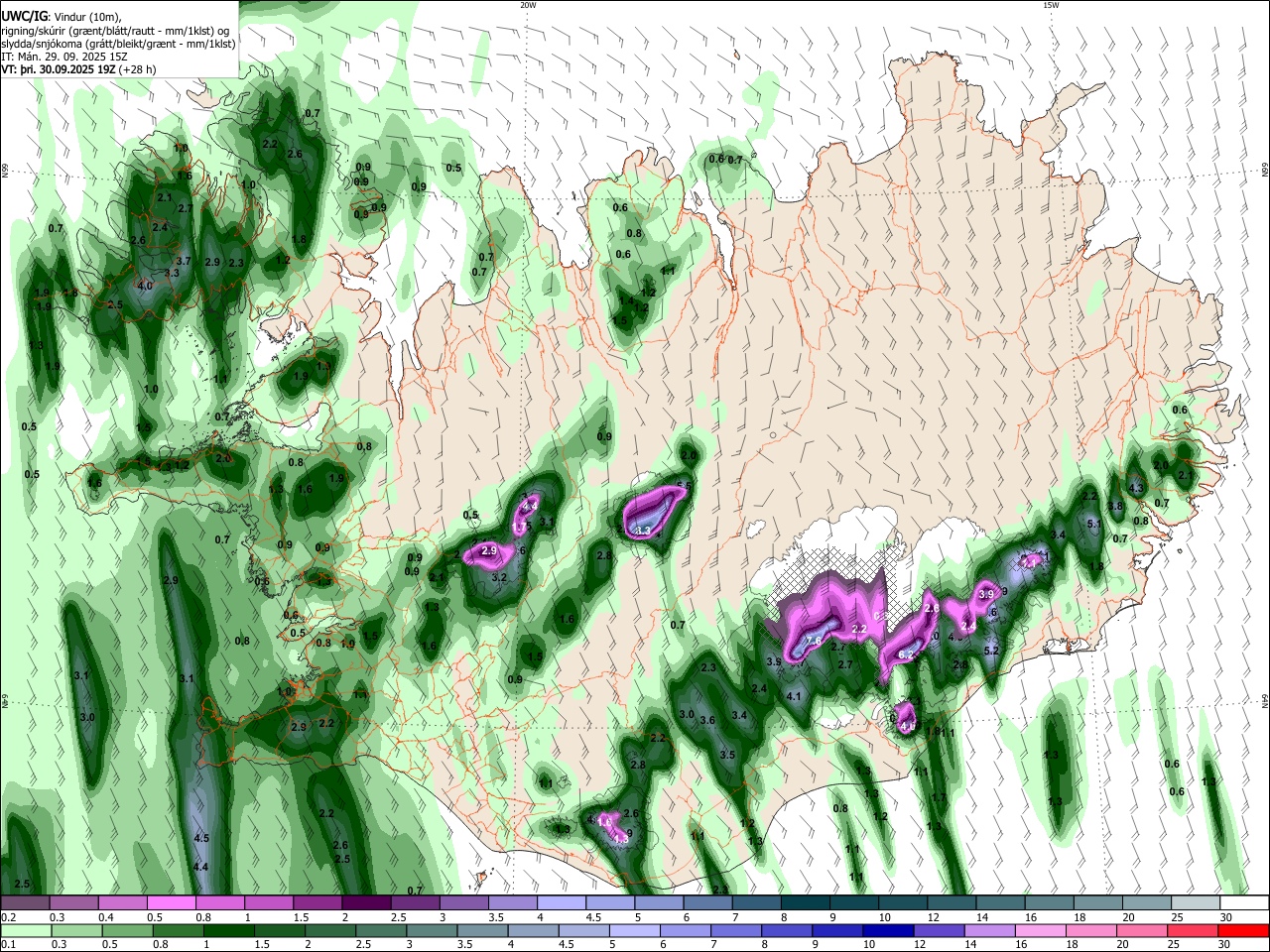
Task: Click the '4.3' precipitation value on the map
Action: (x=1137, y=488)
